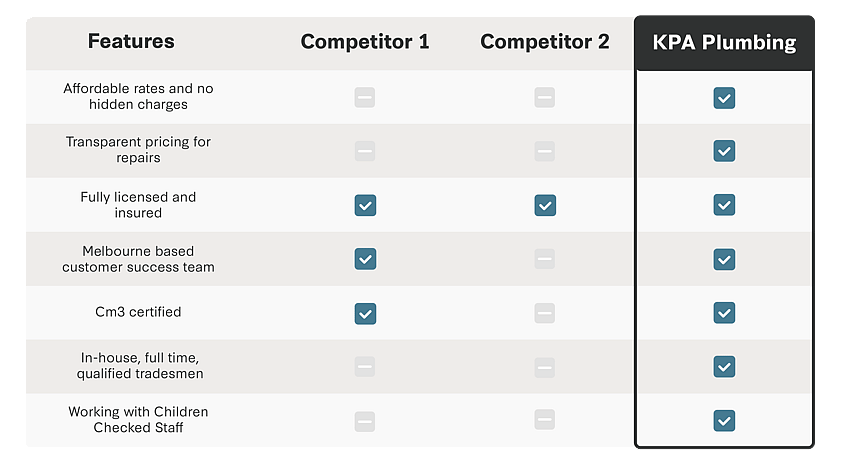Click Competitor 2 transparent pricing dash box

(x=544, y=151)
